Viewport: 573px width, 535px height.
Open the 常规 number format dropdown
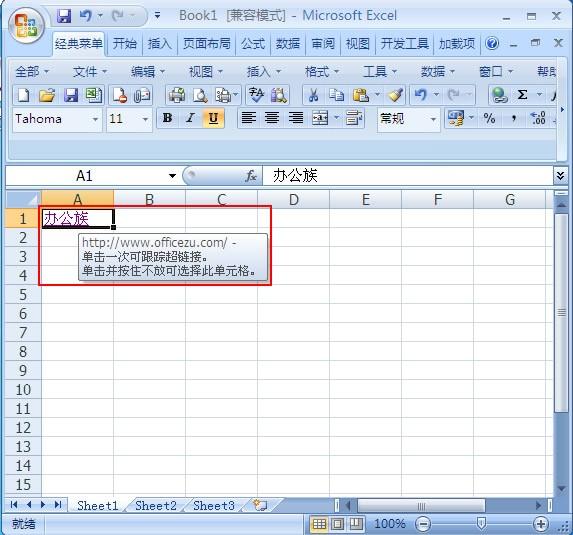(x=433, y=119)
